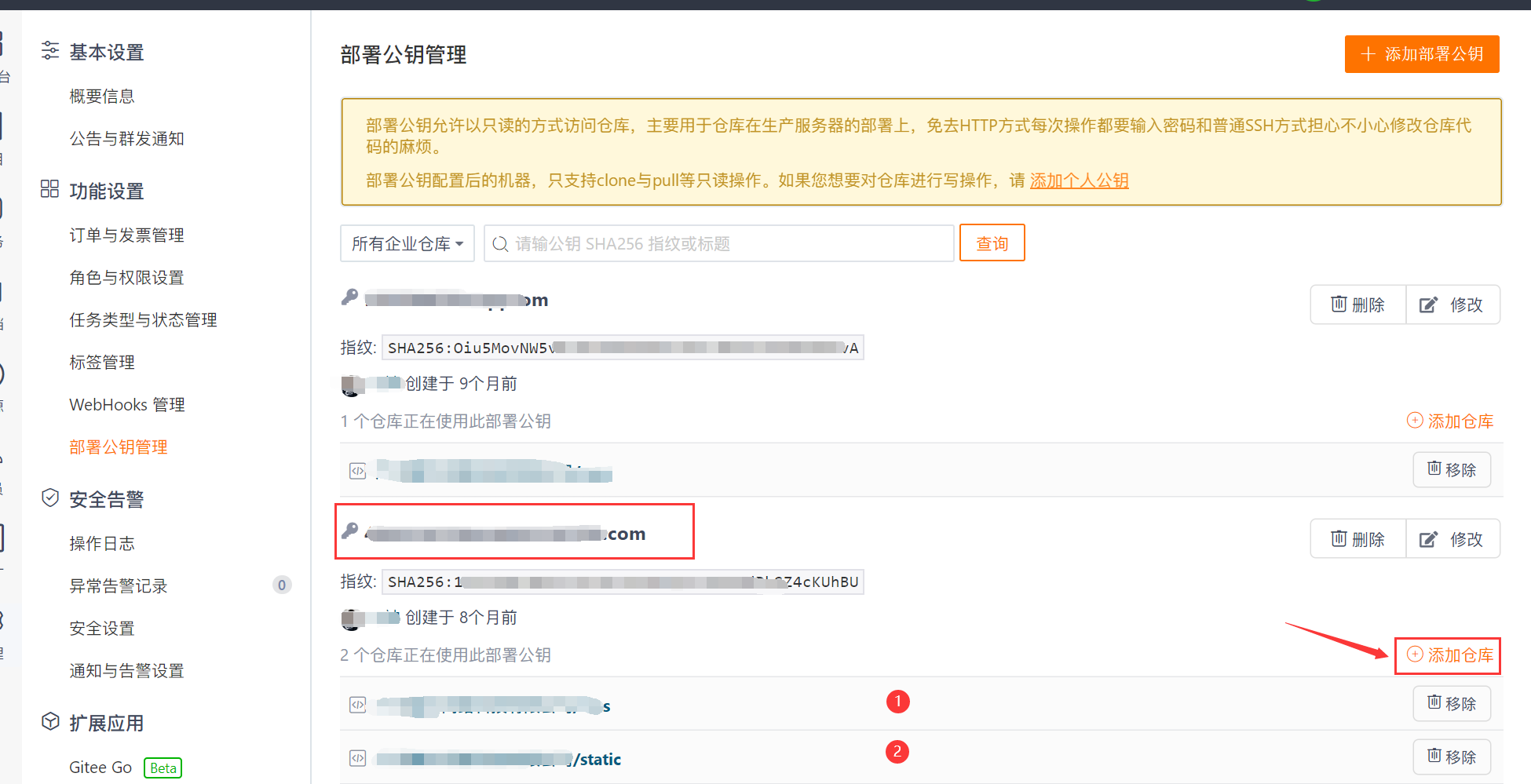Click the grid icon next to 功能设置

coord(49,189)
